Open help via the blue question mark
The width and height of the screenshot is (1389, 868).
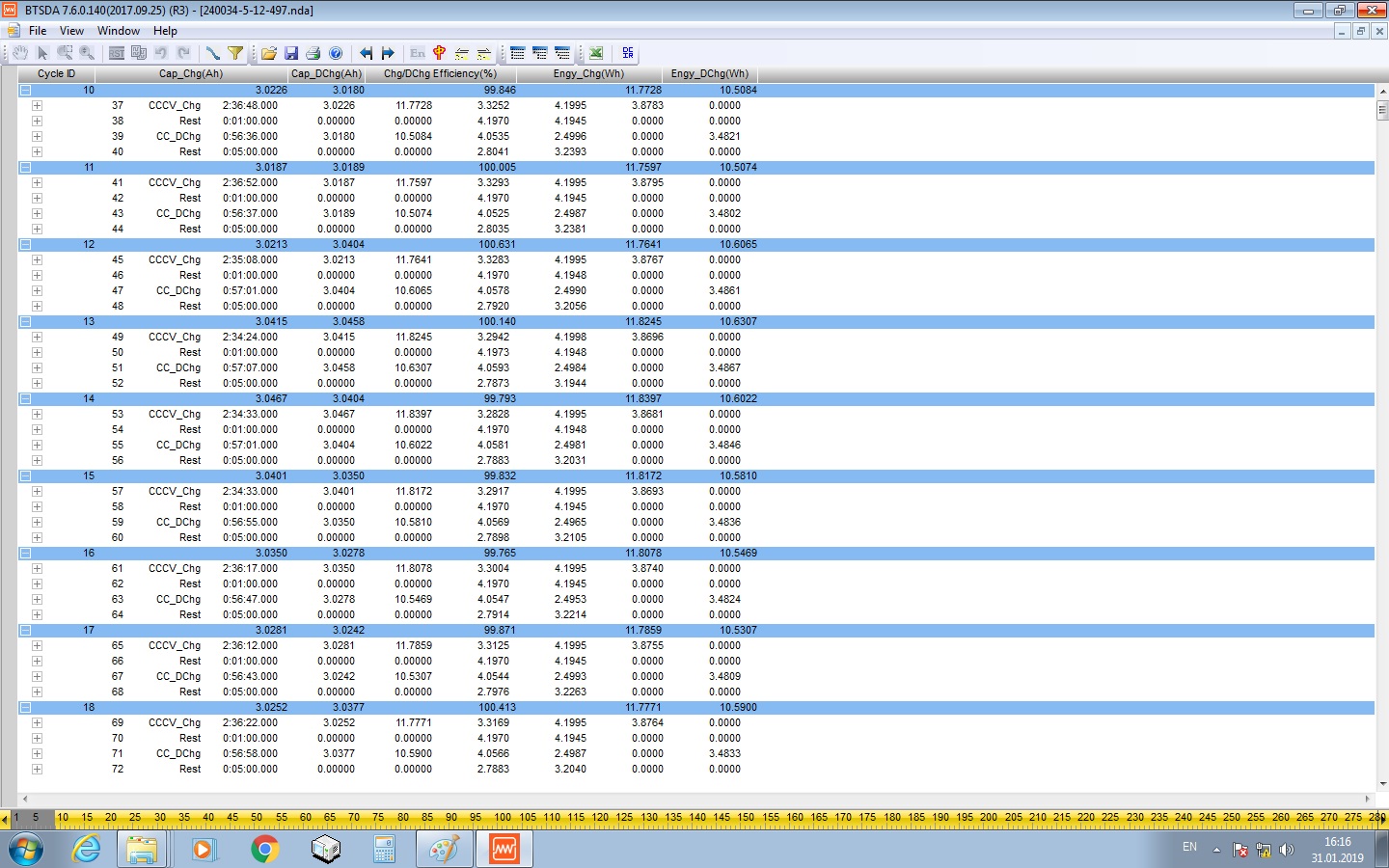coord(336,53)
